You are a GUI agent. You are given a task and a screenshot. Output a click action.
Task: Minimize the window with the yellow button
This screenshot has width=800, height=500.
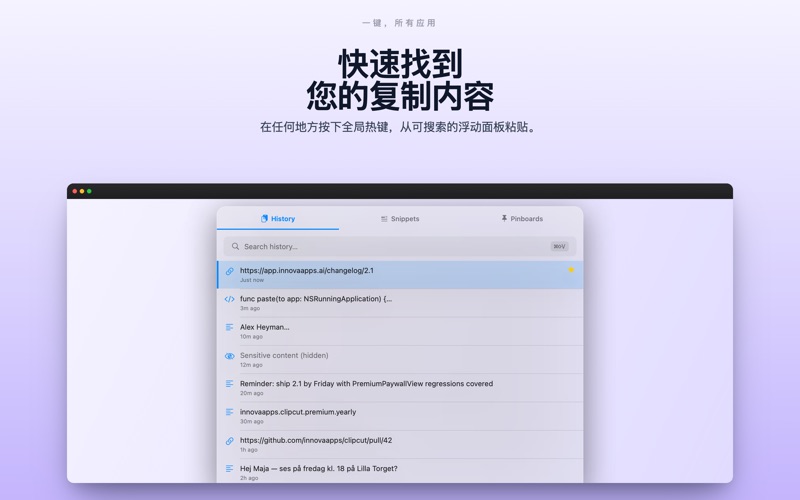[82, 191]
